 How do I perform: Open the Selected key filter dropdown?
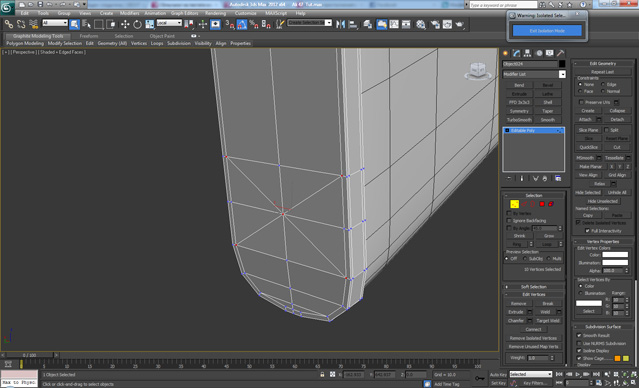531,374
